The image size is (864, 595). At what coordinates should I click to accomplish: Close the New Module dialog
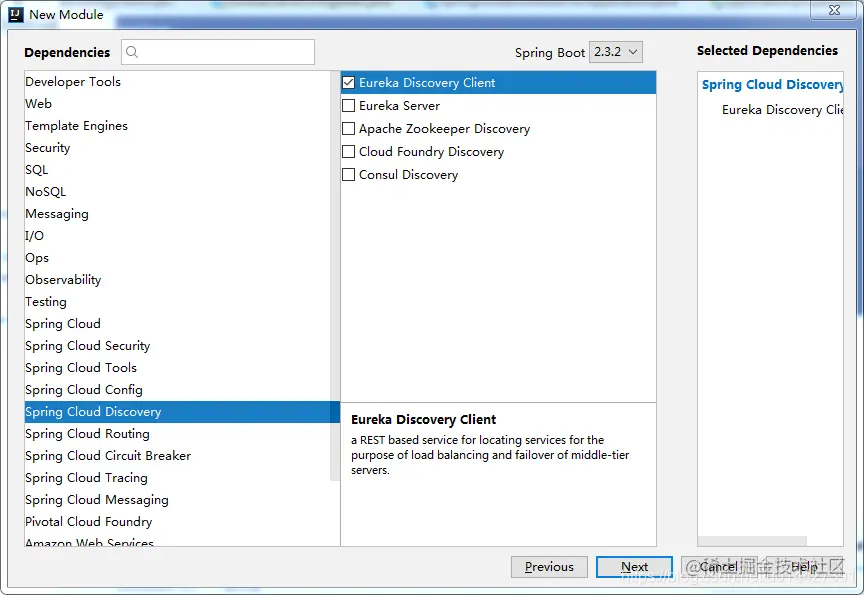click(834, 10)
